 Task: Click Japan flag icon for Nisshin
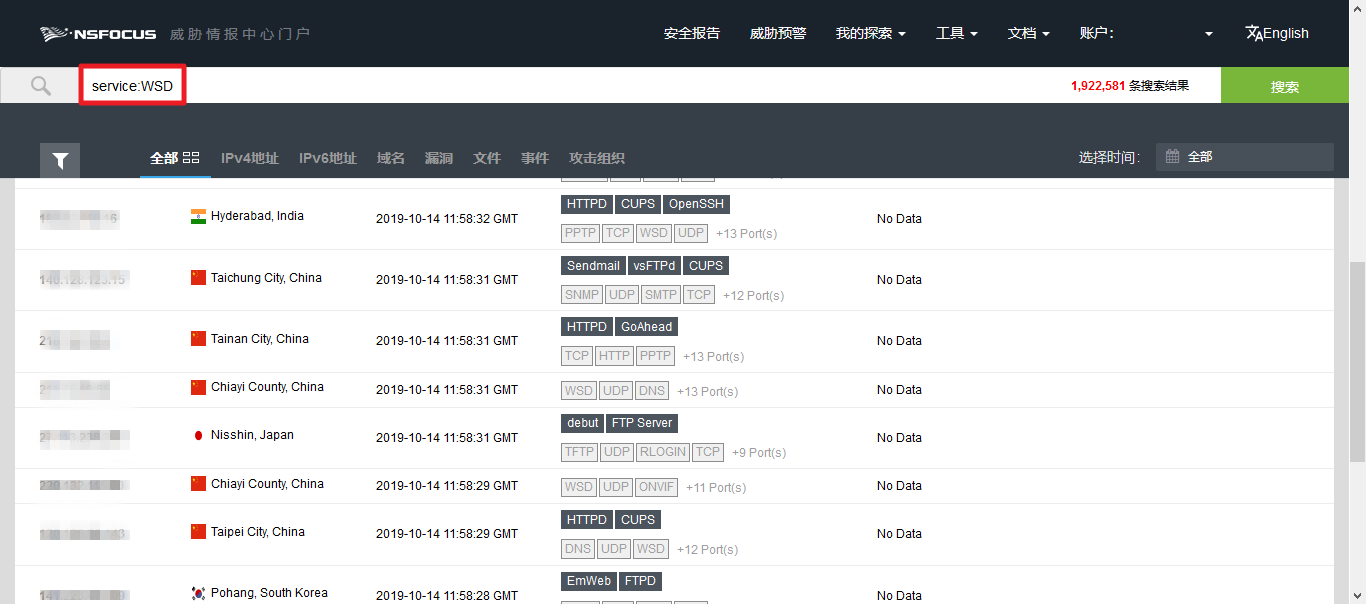[x=198, y=436]
